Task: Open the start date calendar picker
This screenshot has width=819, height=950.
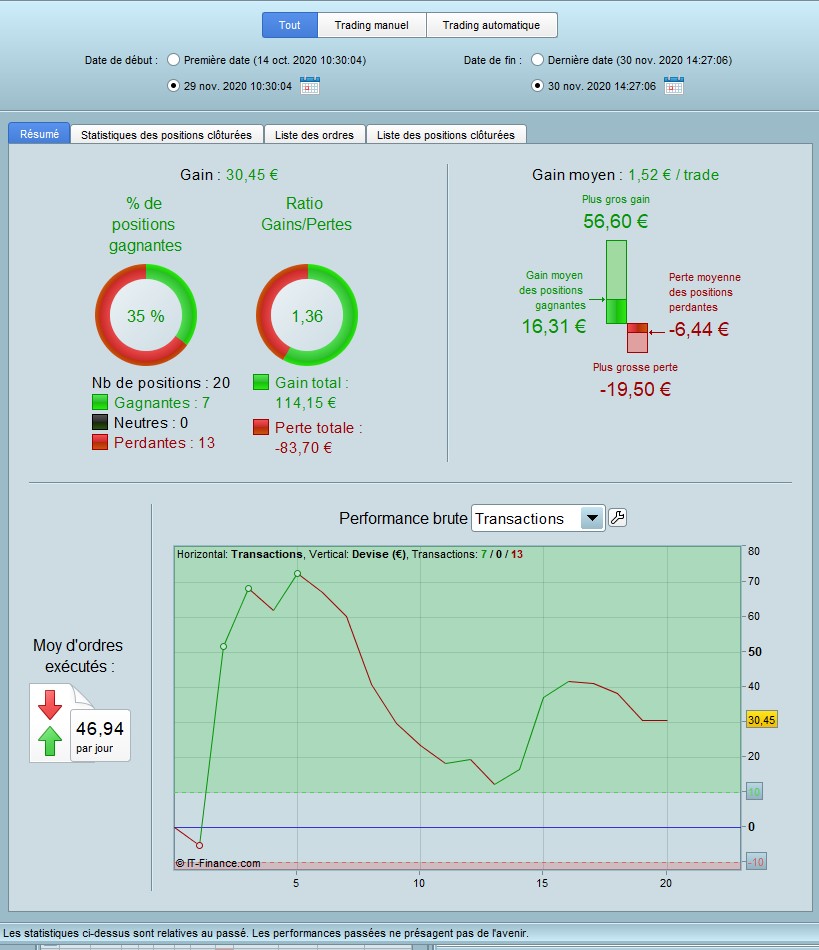Action: (x=310, y=85)
